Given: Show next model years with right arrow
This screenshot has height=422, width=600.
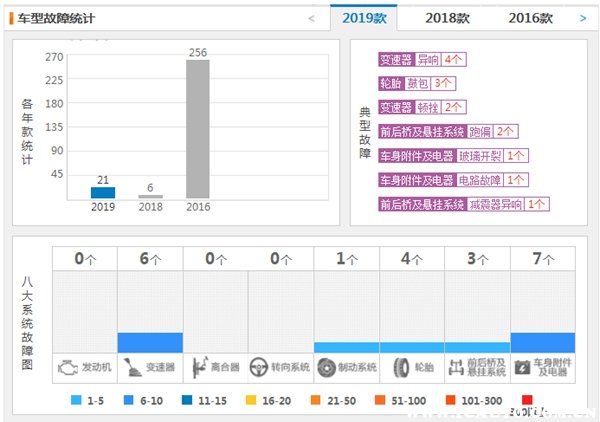Looking at the screenshot, I should (583, 18).
